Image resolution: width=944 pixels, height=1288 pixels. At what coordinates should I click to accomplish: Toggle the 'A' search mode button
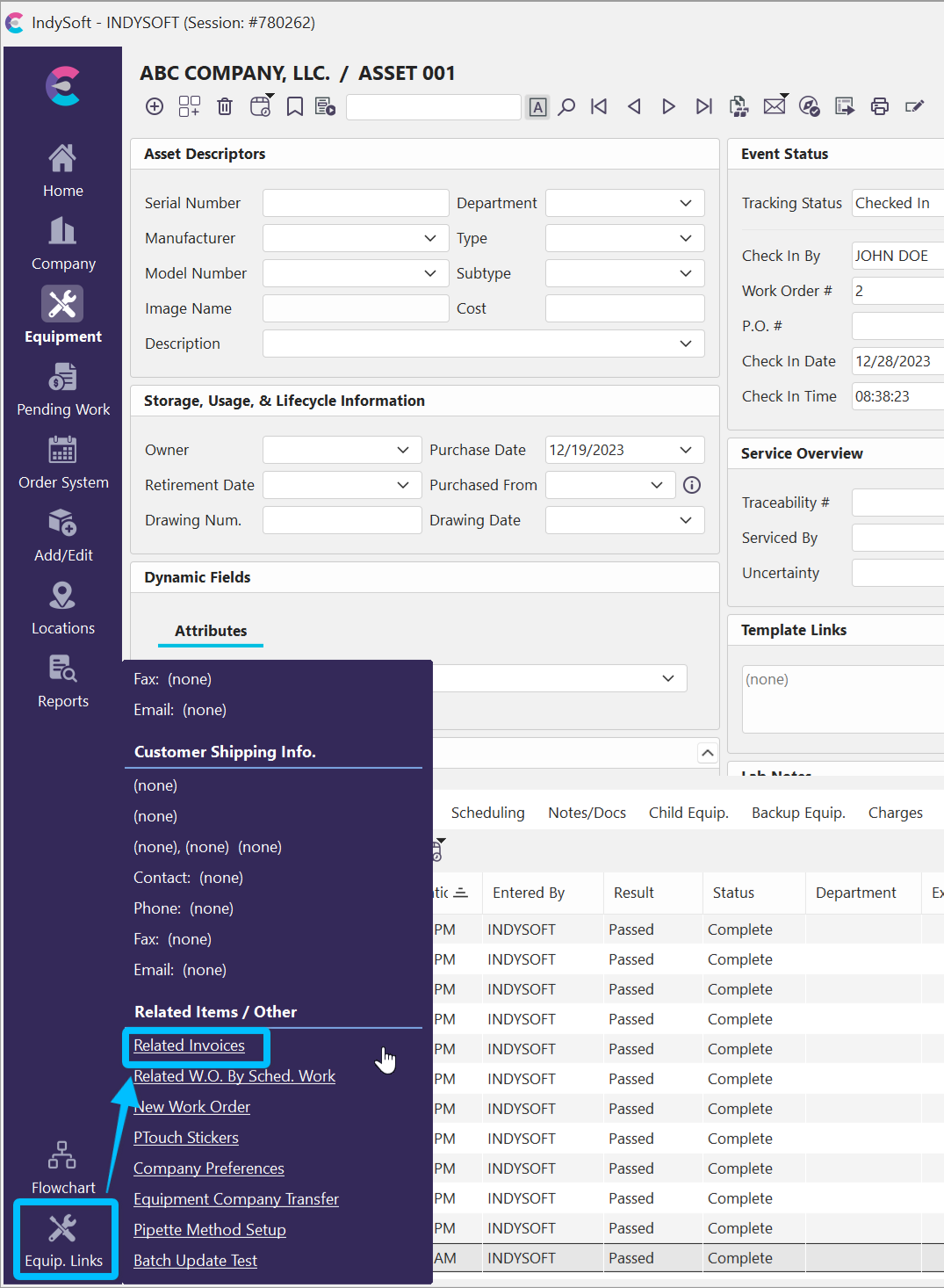click(538, 107)
